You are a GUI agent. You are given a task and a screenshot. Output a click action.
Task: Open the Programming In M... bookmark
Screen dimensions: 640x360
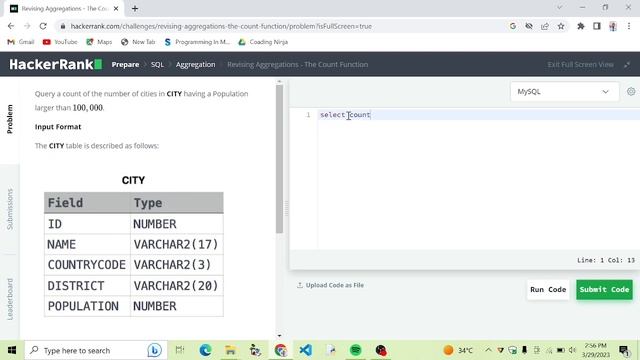click(197, 42)
